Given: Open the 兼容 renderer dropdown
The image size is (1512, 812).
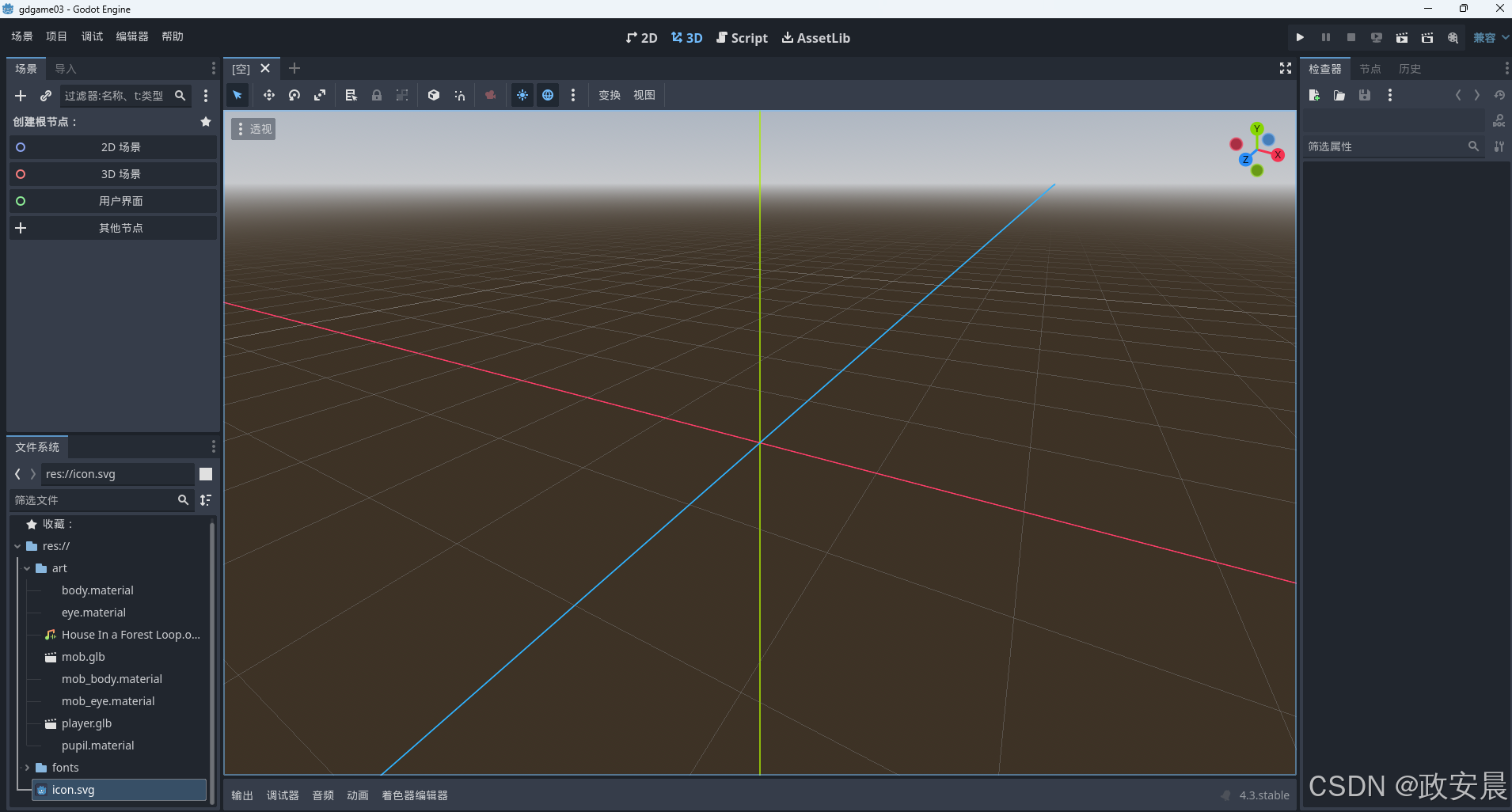Looking at the screenshot, I should [1491, 37].
